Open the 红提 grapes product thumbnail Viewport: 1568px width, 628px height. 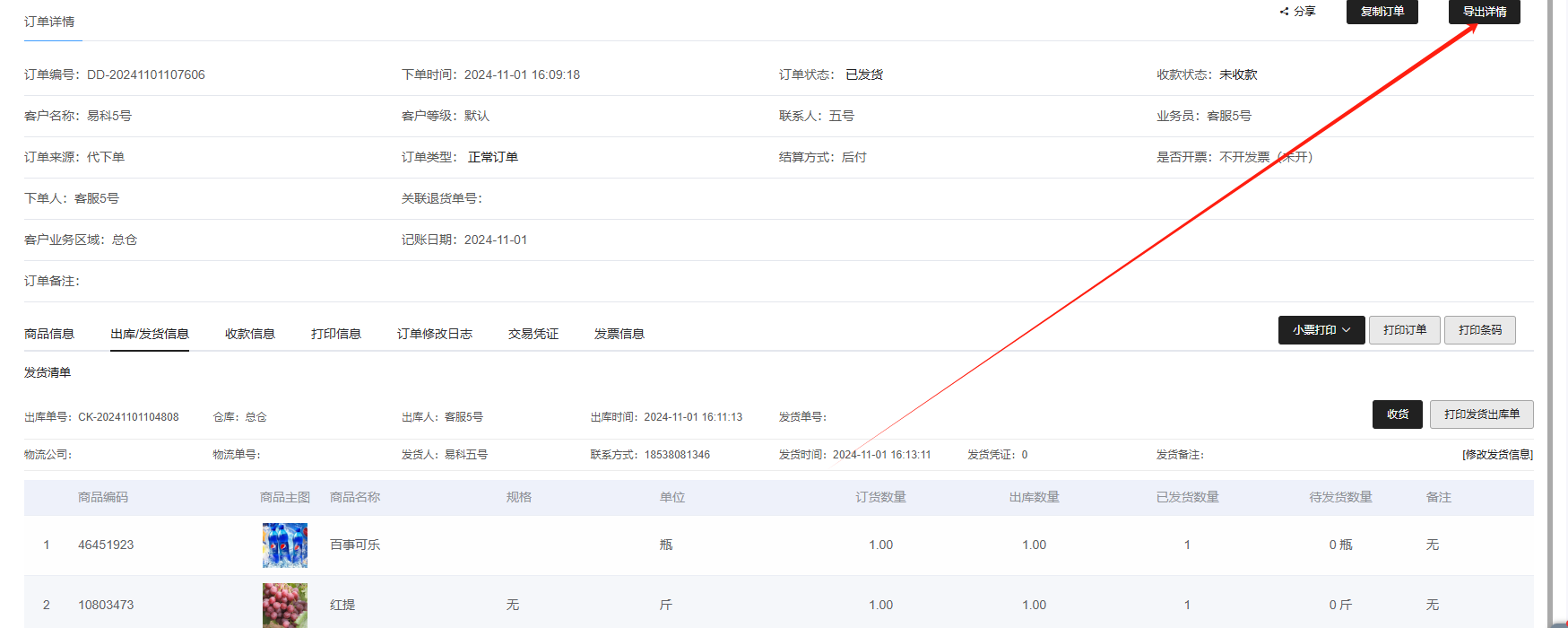[285, 605]
